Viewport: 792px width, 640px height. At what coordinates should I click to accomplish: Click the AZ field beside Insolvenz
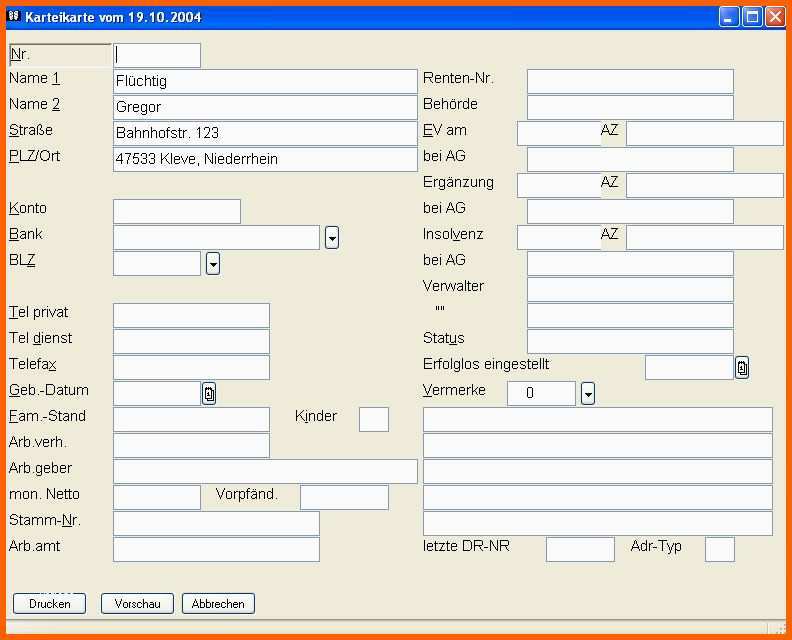[705, 237]
